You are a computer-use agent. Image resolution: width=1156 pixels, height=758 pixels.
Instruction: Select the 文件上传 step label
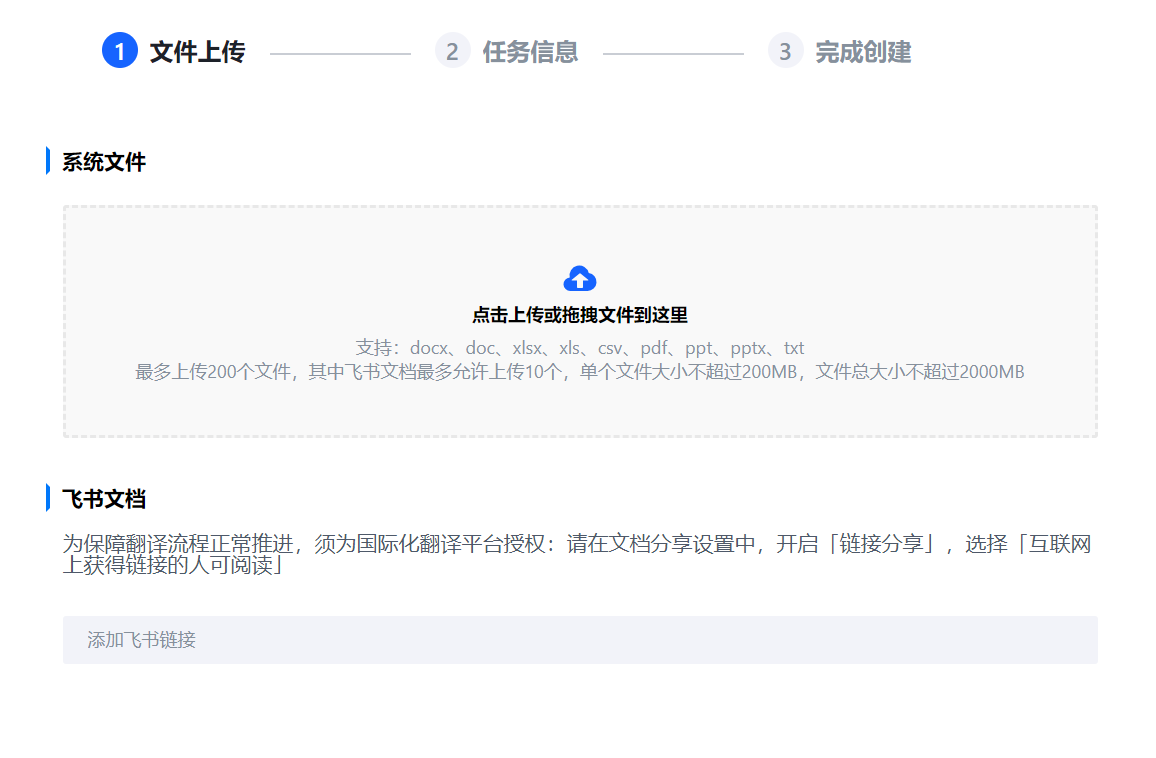click(197, 52)
